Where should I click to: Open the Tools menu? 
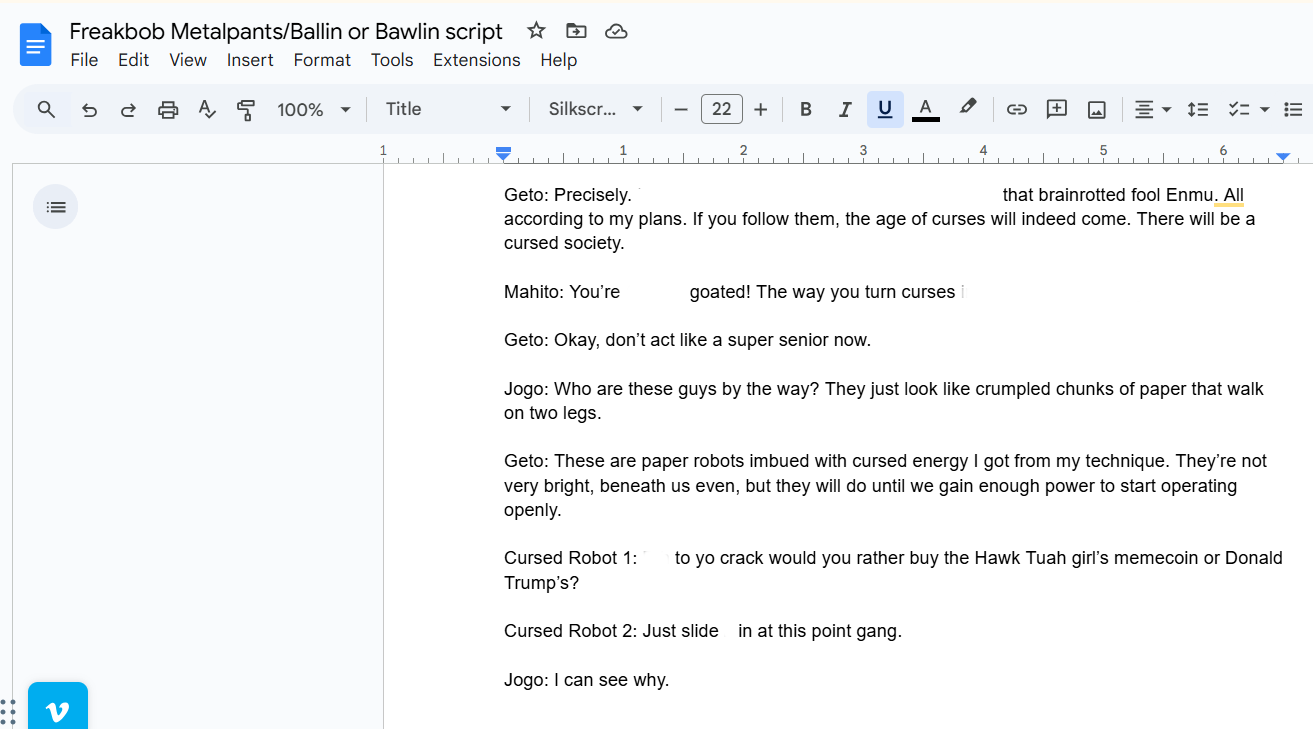pyautogui.click(x=392, y=60)
